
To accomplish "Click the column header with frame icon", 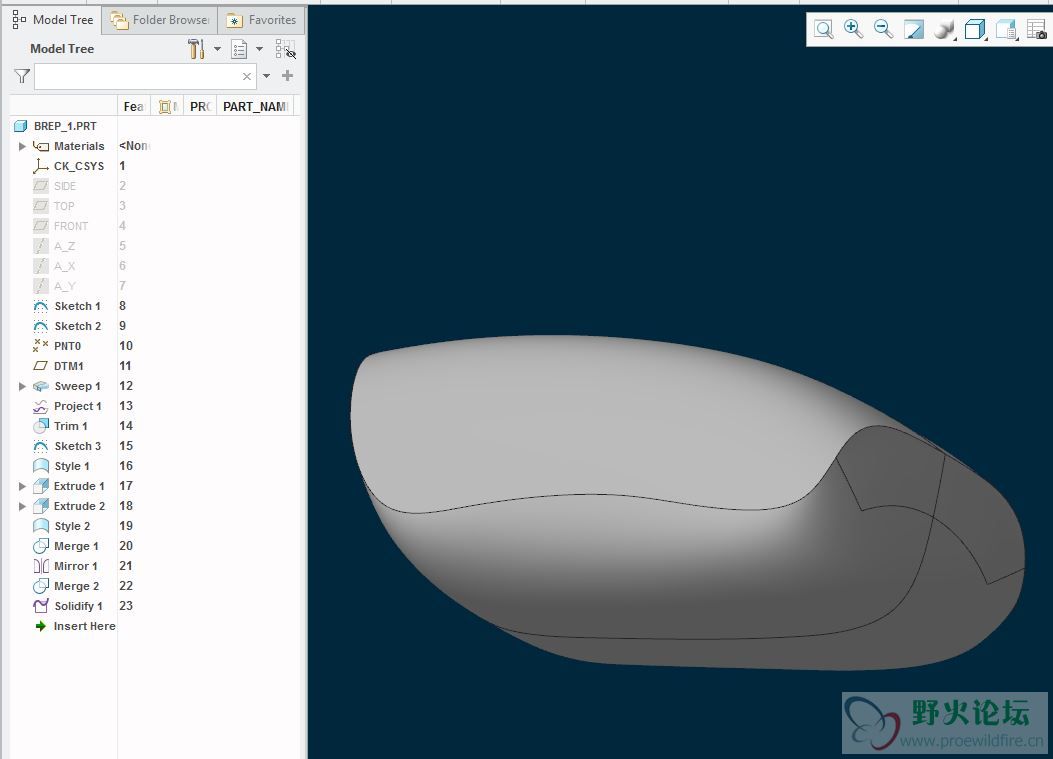I will 167,106.
